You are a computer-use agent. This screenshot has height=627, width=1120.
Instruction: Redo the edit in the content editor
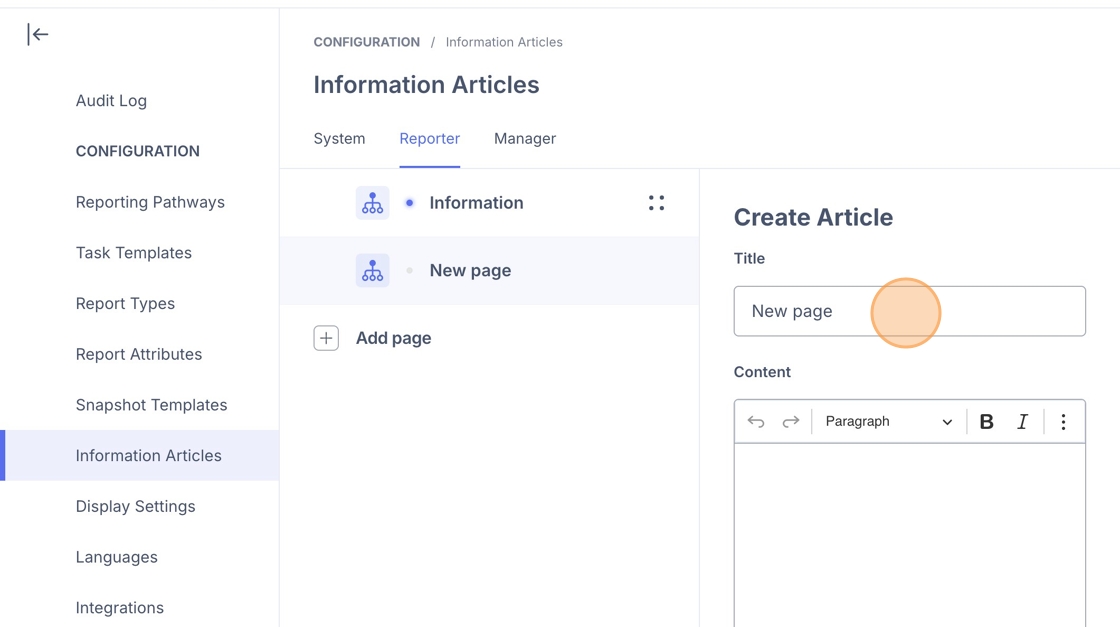point(791,421)
